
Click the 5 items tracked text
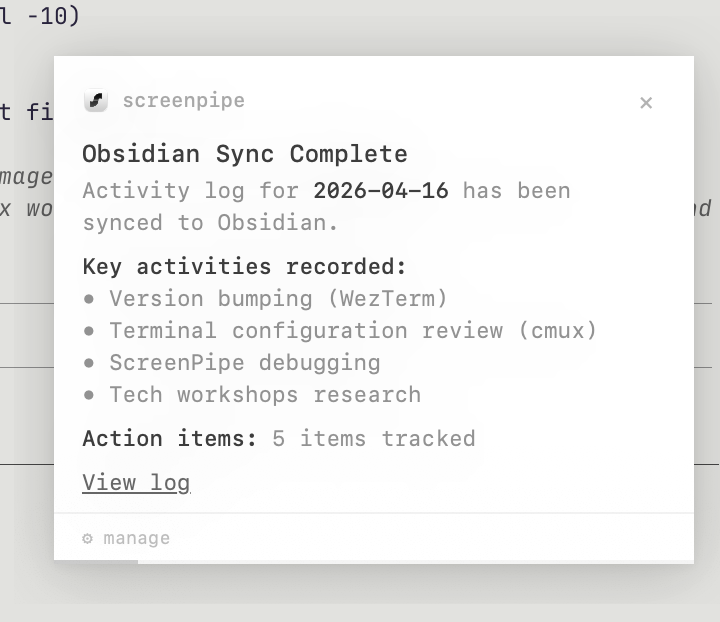click(x=374, y=438)
